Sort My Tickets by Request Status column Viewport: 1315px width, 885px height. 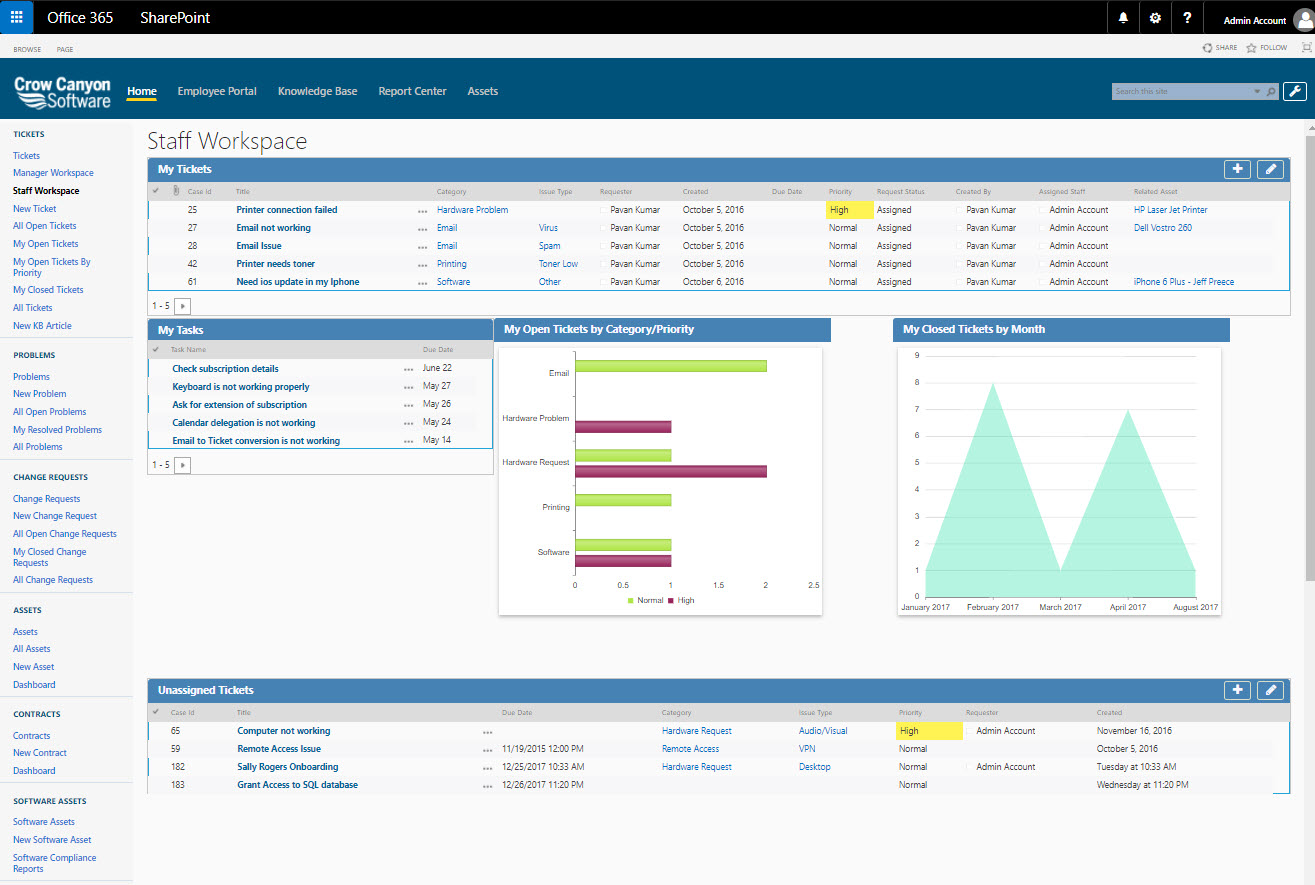(901, 191)
